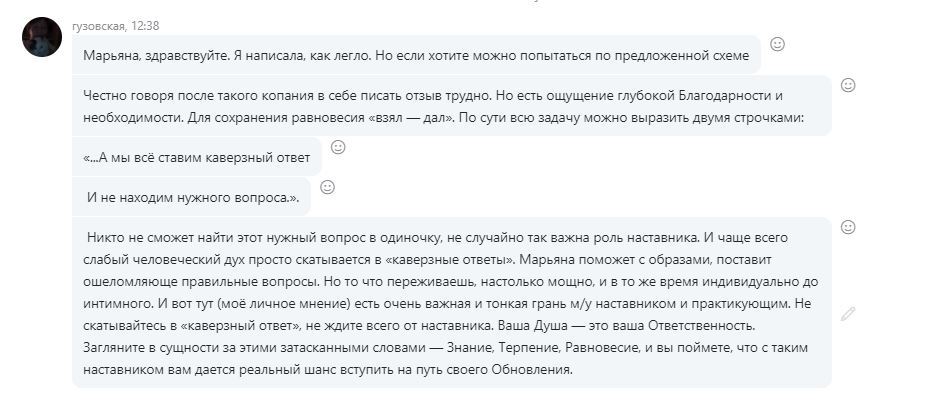This screenshot has height=408, width=928.
Task: React to 'И не находим нужного вопроса' message
Action: 327,187
